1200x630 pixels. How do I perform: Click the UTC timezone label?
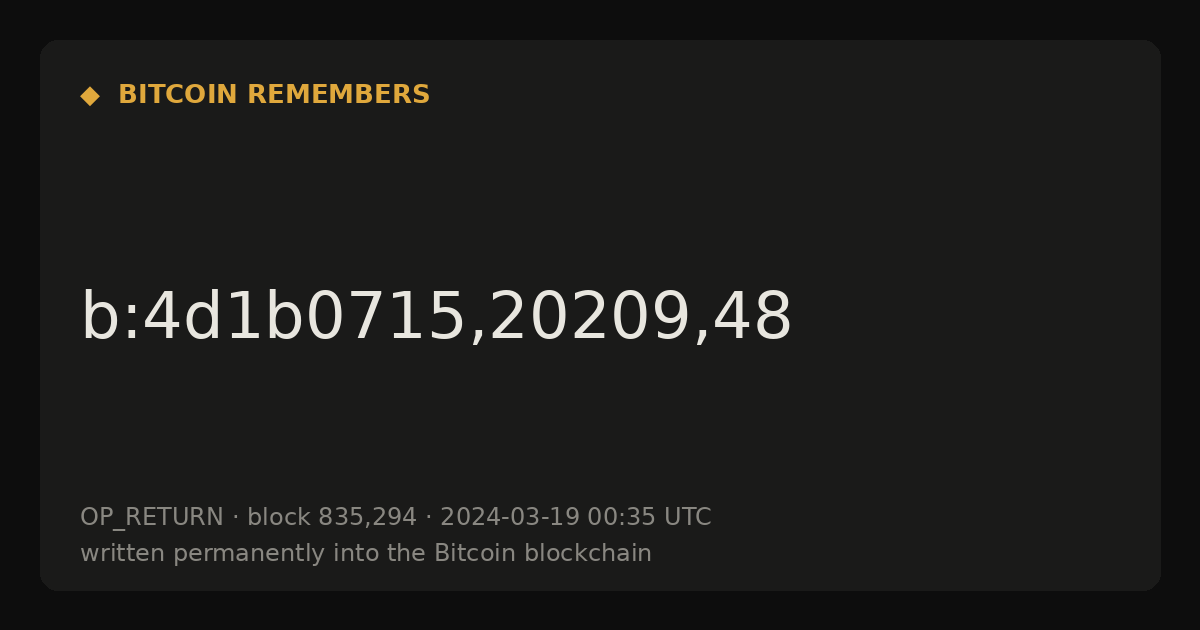point(688,517)
